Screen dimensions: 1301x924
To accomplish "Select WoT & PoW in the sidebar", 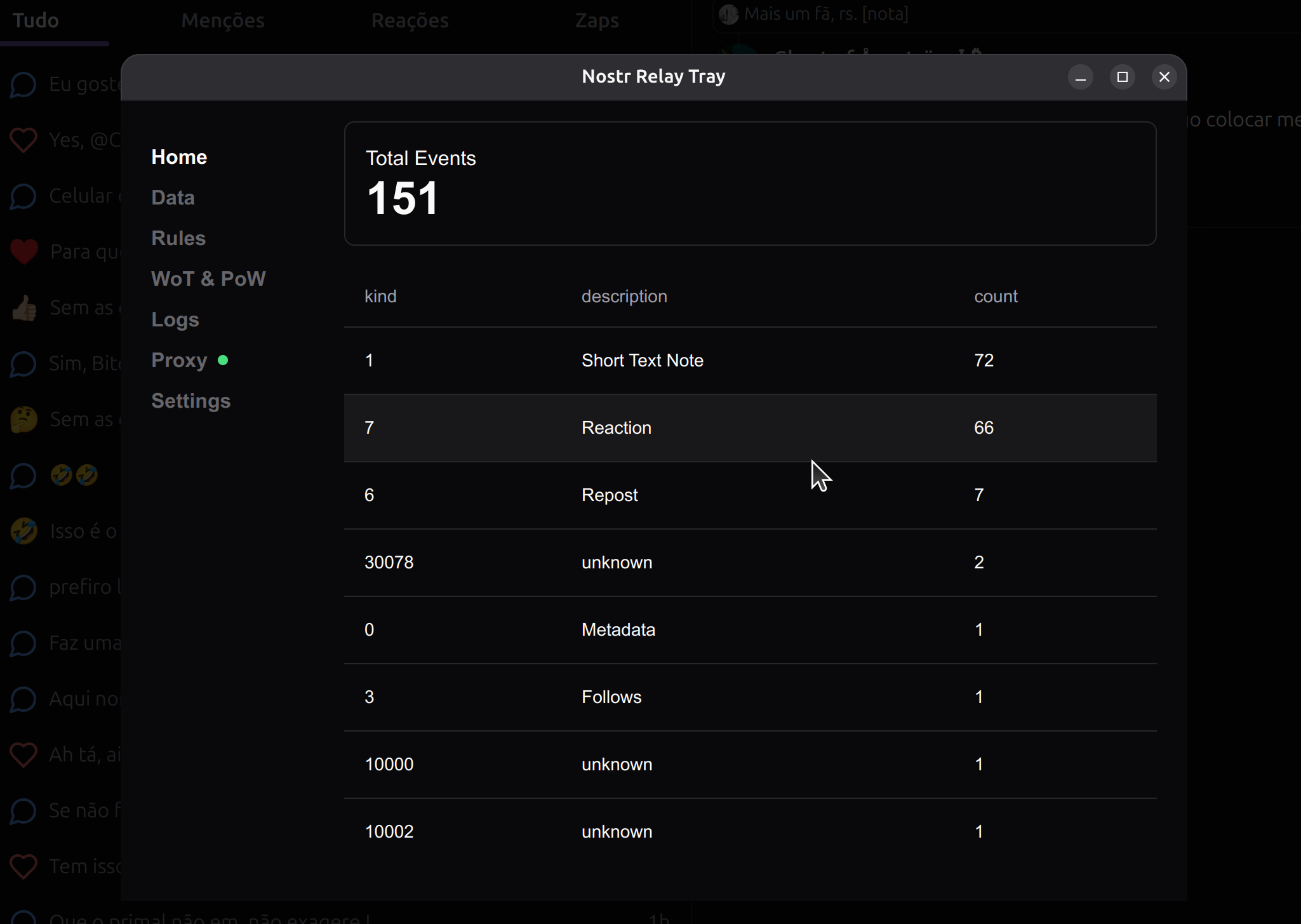I will point(208,279).
